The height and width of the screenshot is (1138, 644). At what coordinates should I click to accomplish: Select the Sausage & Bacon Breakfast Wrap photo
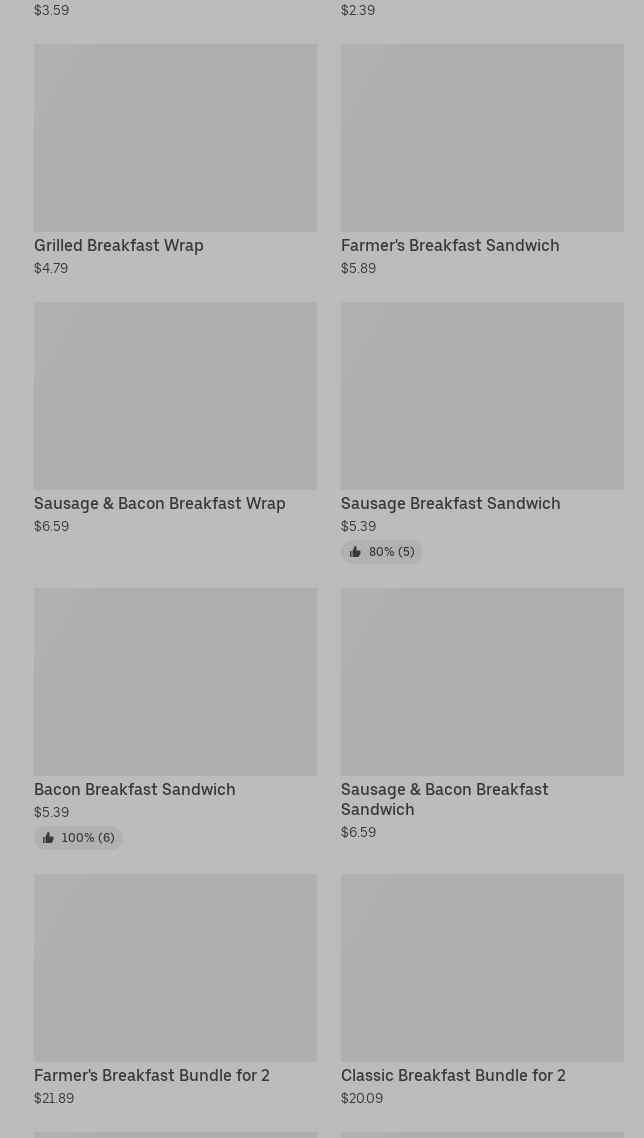(175, 396)
